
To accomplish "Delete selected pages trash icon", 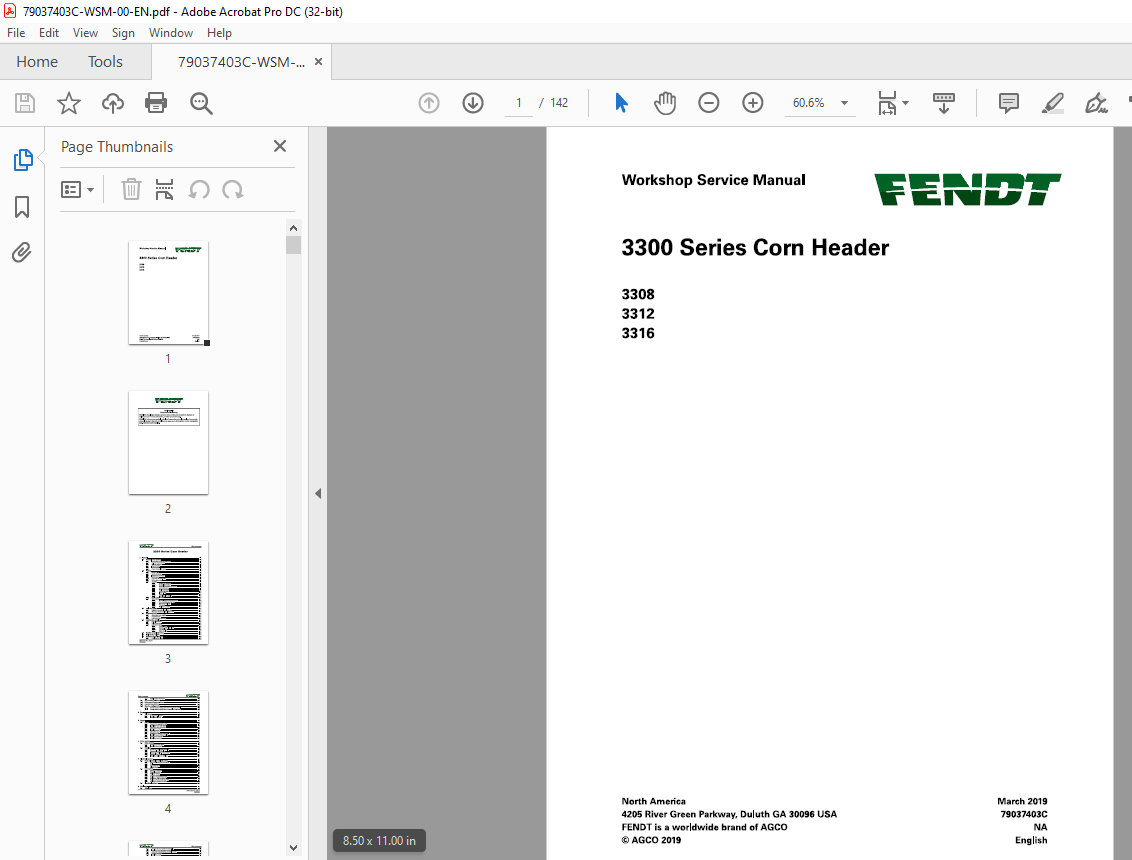I will tap(131, 190).
